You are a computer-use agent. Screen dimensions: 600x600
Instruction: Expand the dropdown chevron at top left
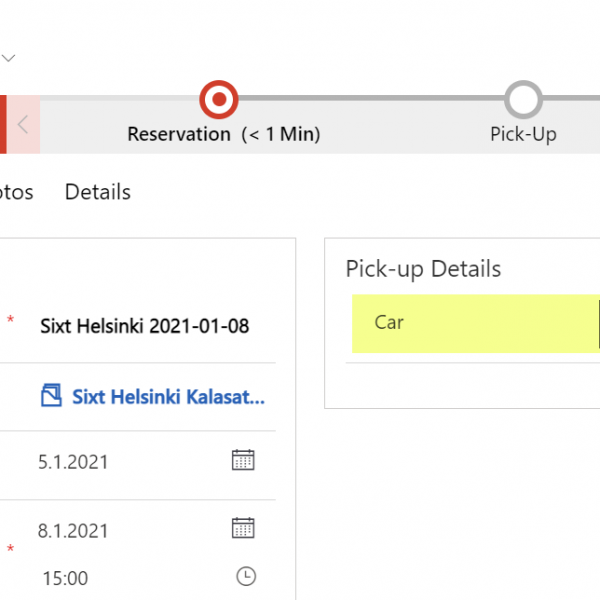click(x=8, y=58)
